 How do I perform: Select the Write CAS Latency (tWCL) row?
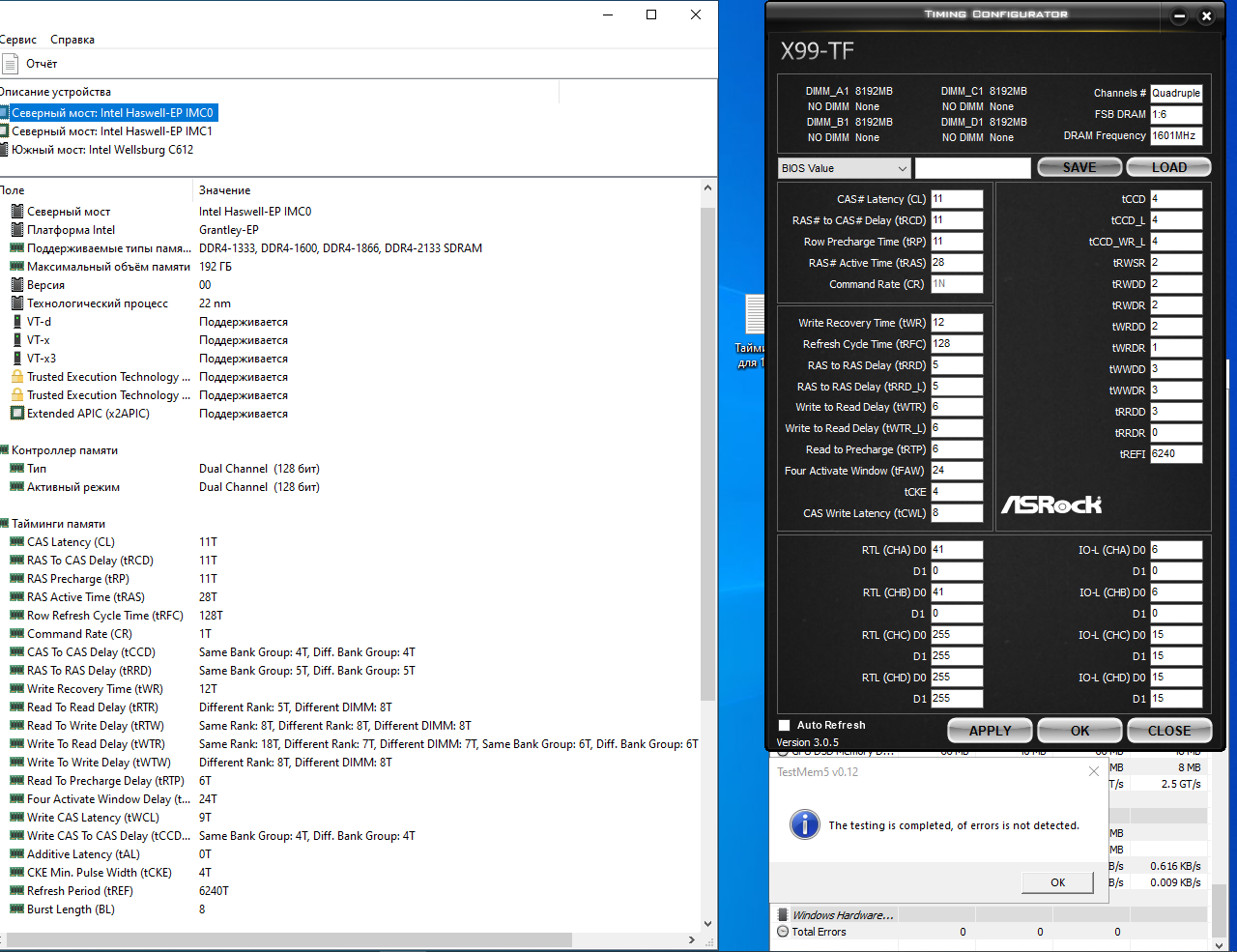pos(350,818)
